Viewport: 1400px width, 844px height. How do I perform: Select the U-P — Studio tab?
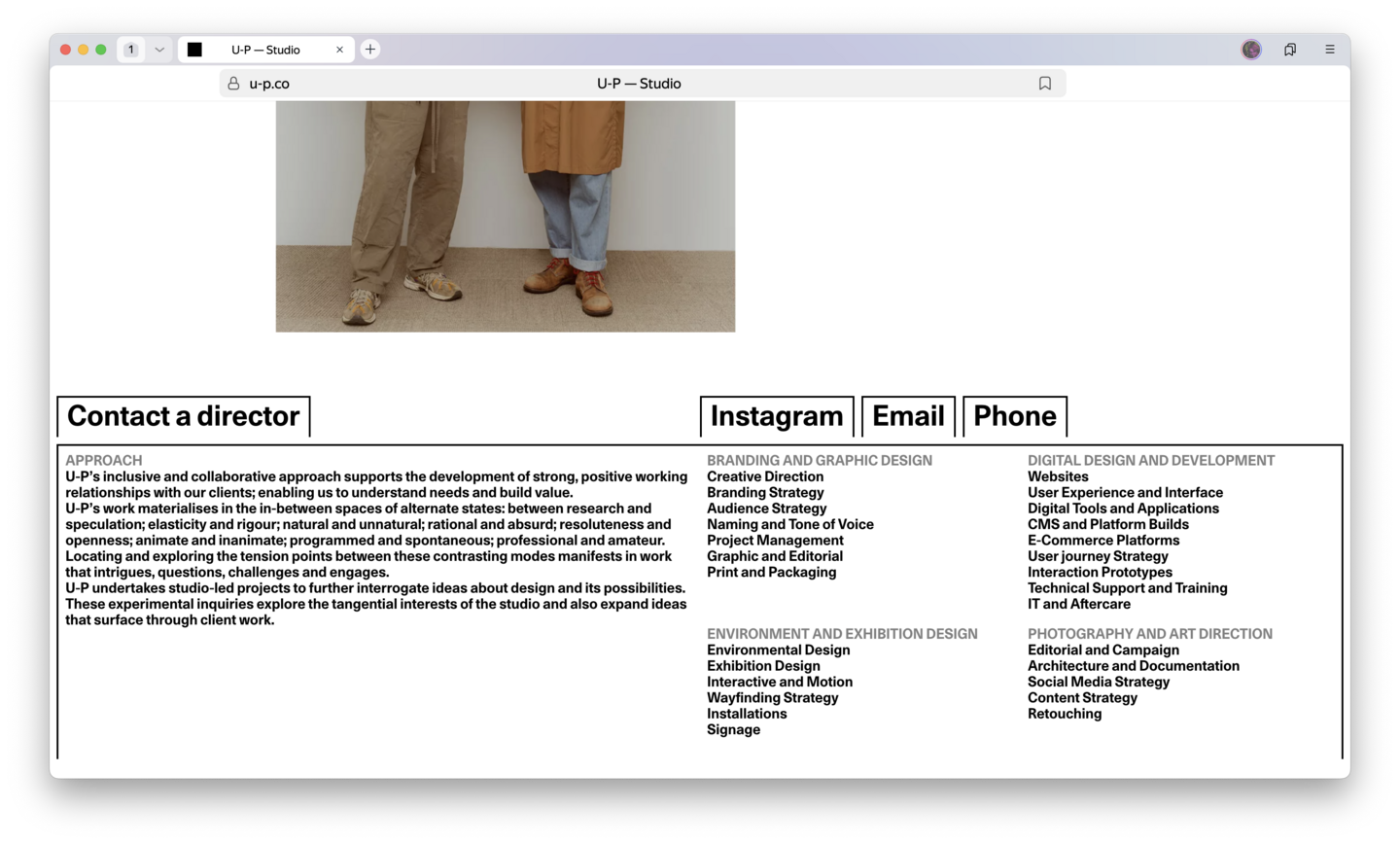265,50
